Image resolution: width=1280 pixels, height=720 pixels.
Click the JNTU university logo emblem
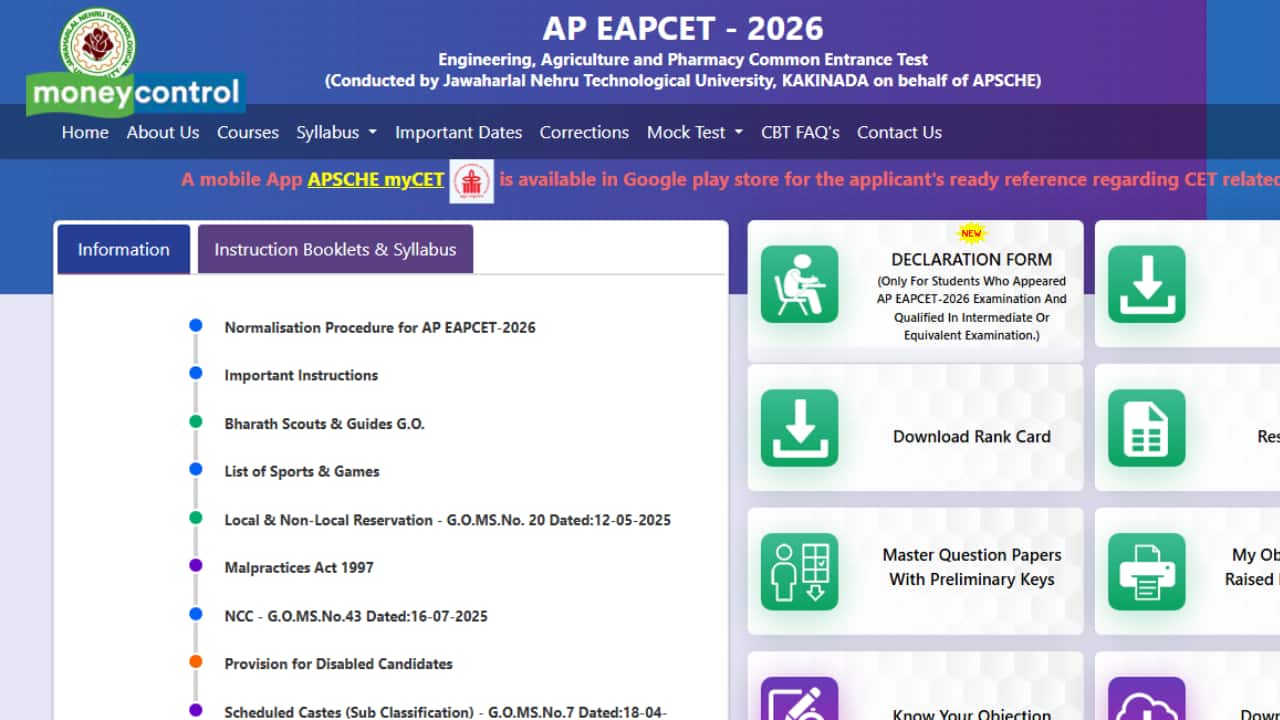pyautogui.click(x=98, y=42)
